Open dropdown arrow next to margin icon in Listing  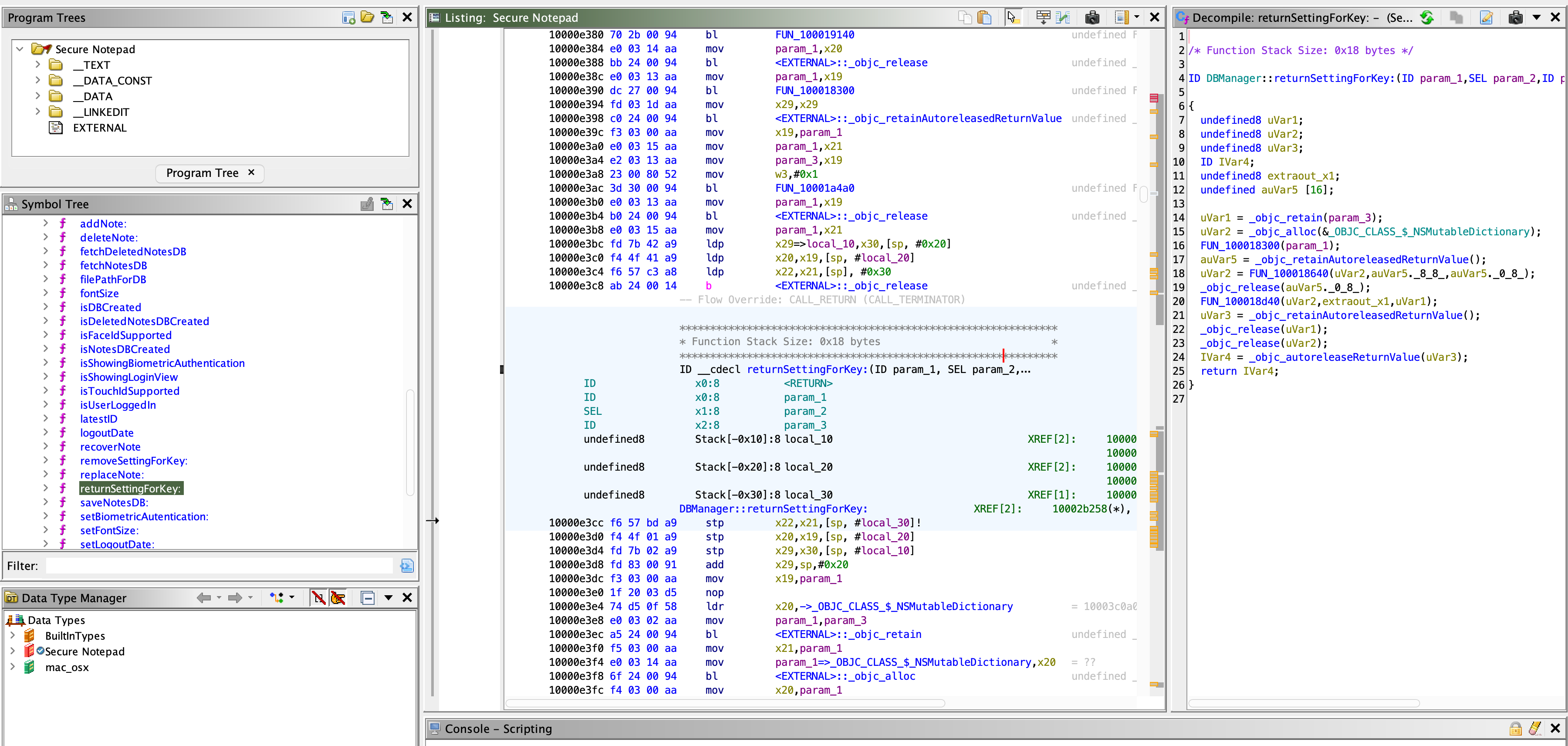(x=1136, y=18)
